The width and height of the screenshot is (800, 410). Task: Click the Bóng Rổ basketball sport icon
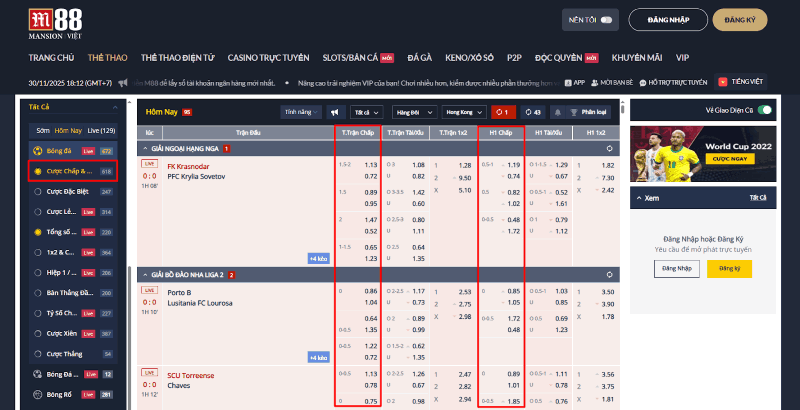pos(39,395)
